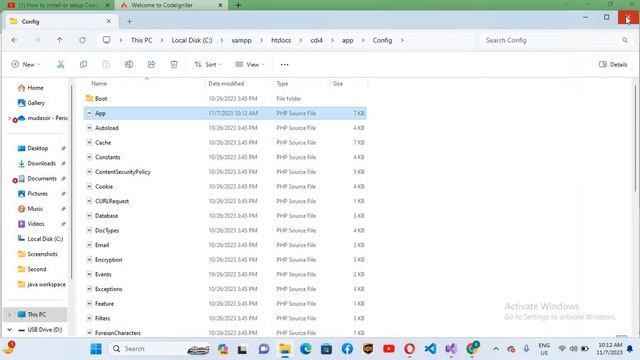Open Gallery in navigation pane

(36, 103)
